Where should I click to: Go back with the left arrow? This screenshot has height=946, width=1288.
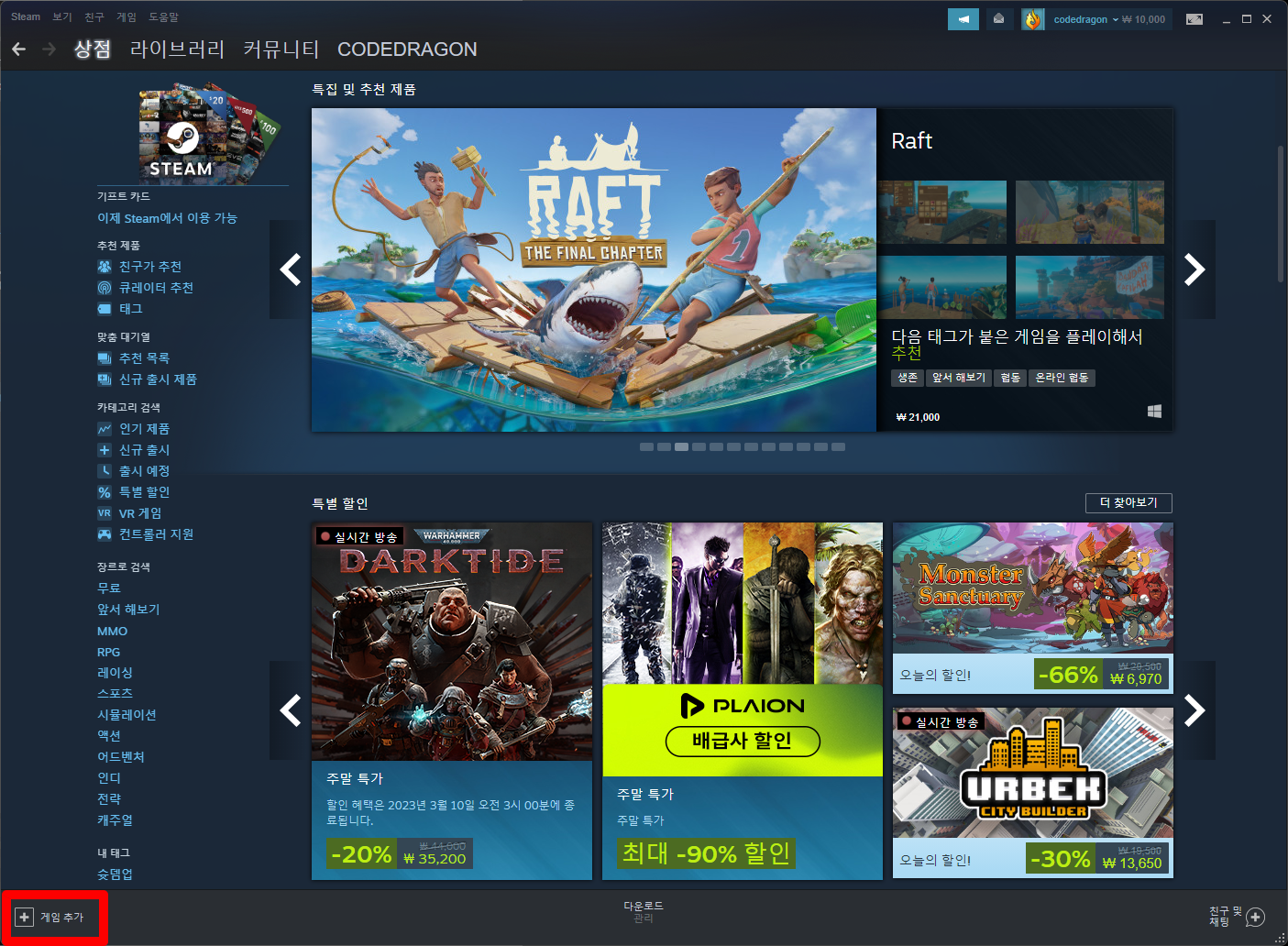[18, 49]
